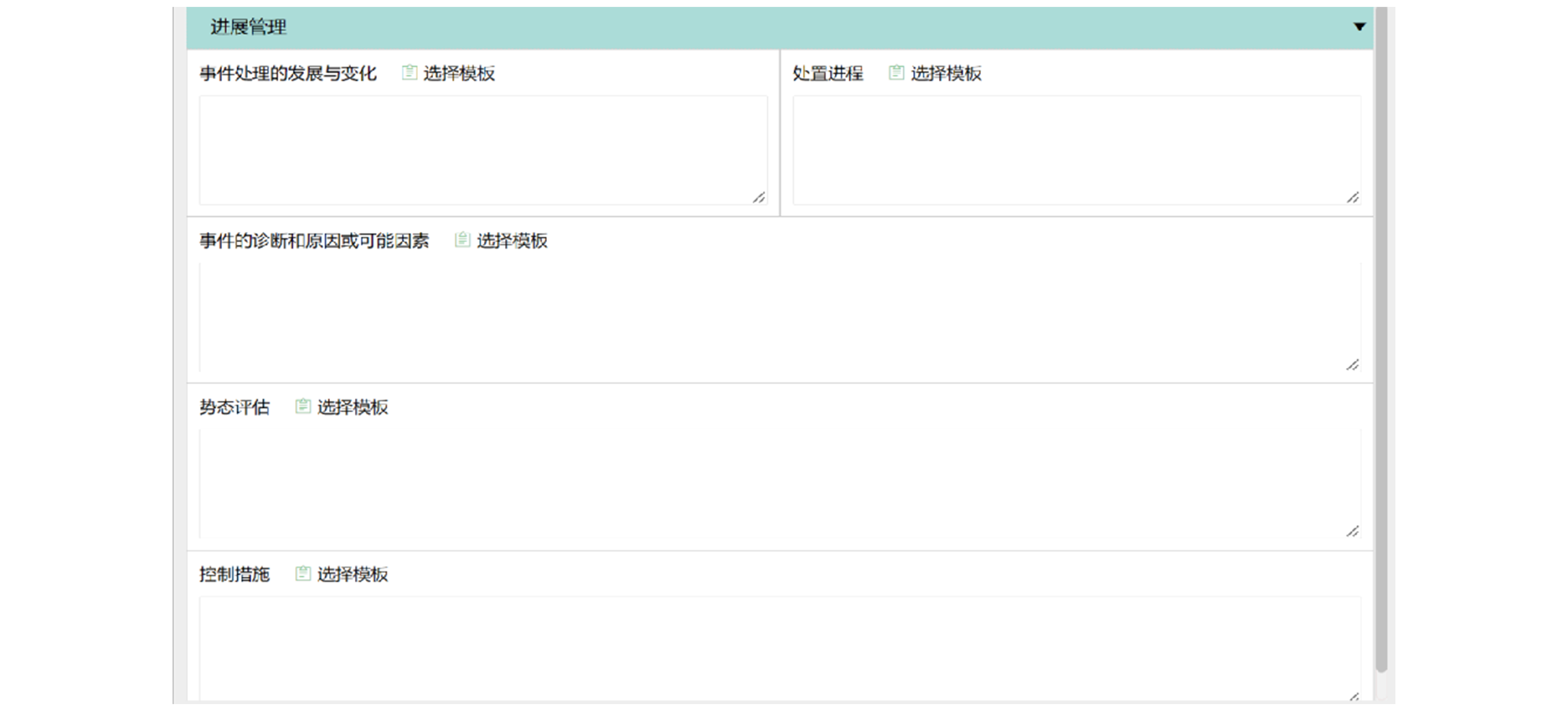Click resize handle of 势态评估 text area
1568x711 pixels.
click(1352, 532)
